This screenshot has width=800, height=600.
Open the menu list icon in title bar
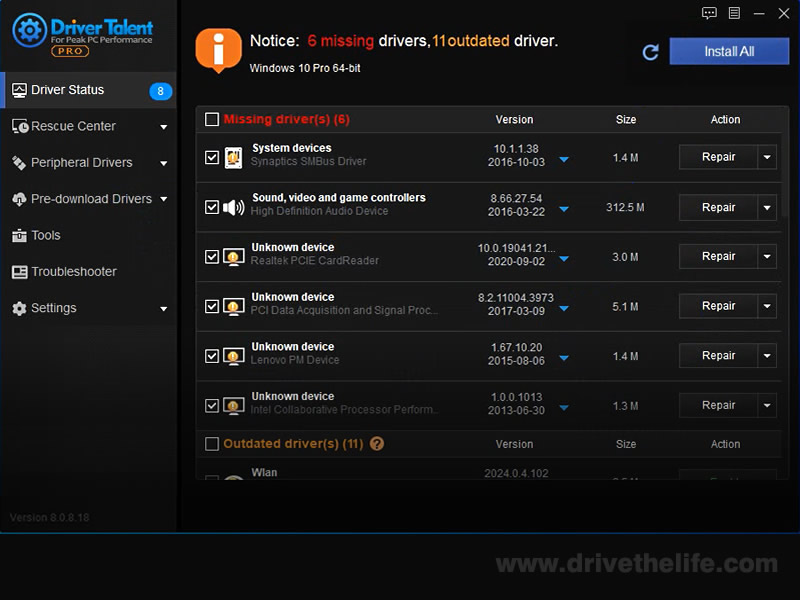click(734, 13)
